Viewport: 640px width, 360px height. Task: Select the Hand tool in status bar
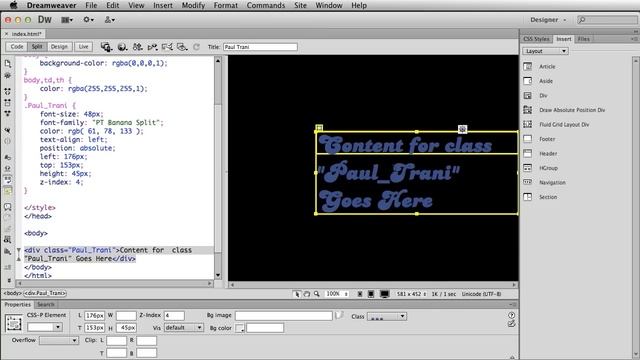click(x=307, y=294)
